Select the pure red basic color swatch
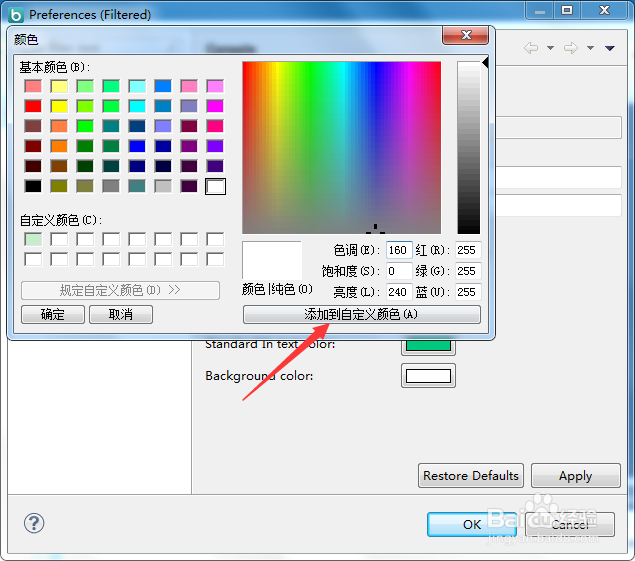 (33, 106)
